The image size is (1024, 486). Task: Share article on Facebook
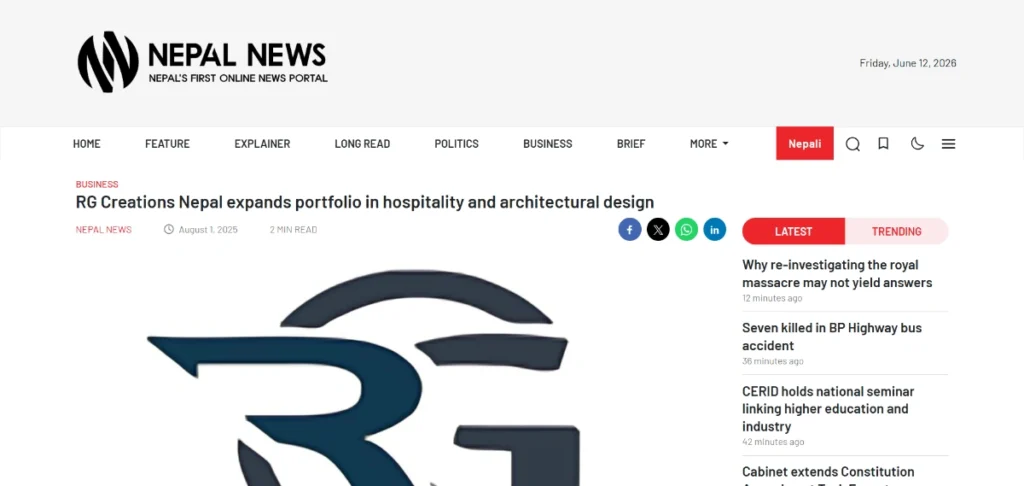tap(630, 229)
